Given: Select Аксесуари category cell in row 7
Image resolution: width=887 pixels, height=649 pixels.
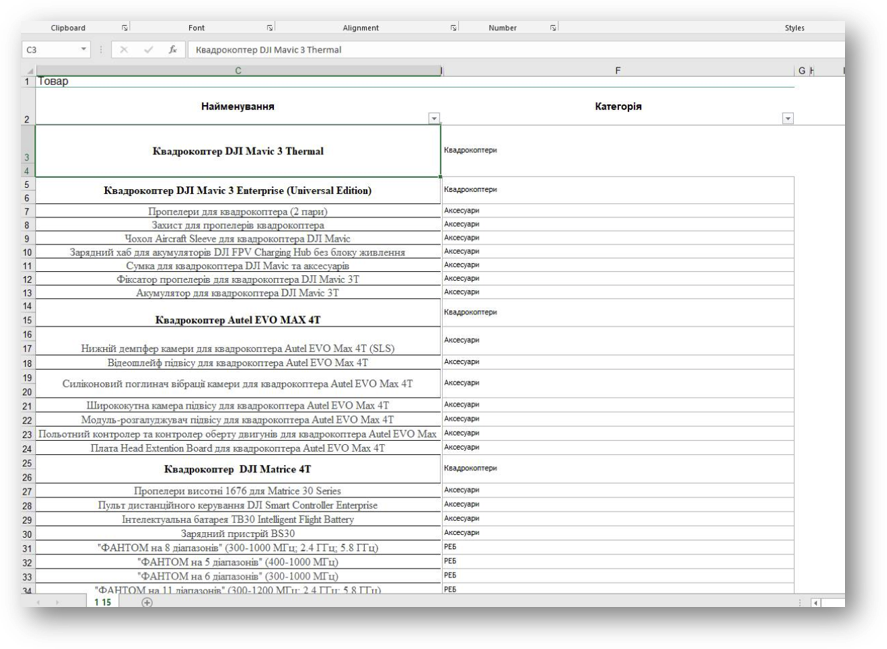Looking at the screenshot, I should click(618, 211).
